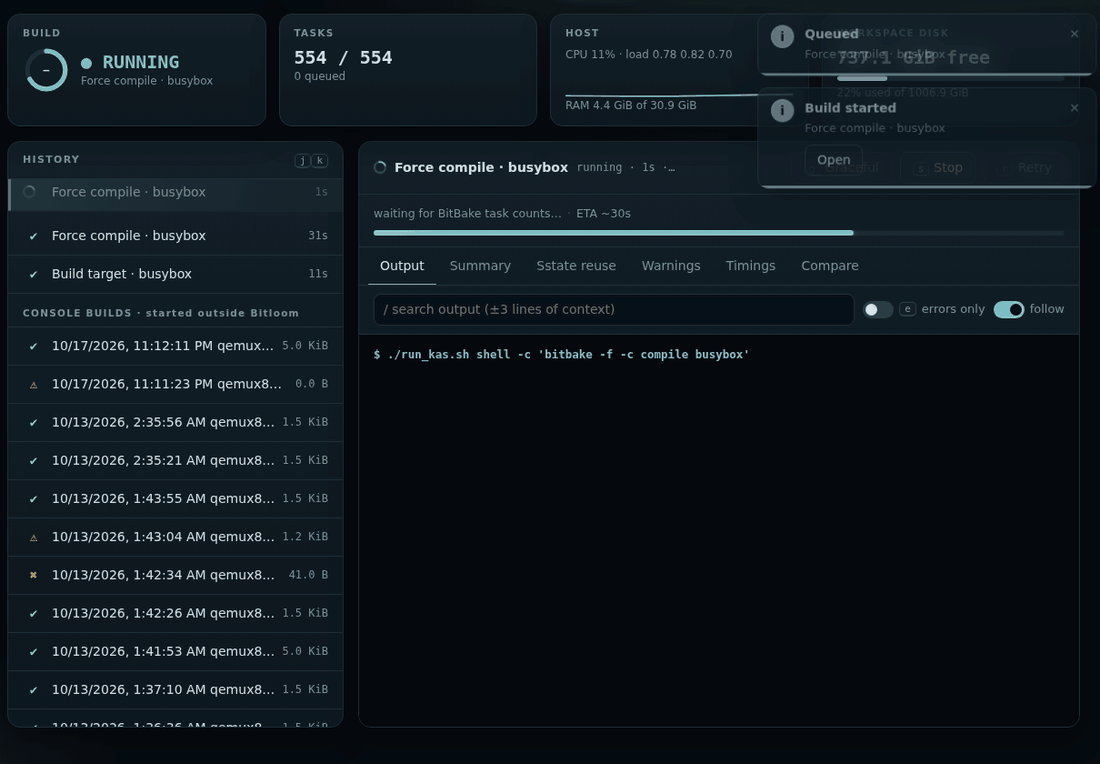
Task: Click the failed X icon of 1:42:34 AM build
Action: click(x=33, y=575)
